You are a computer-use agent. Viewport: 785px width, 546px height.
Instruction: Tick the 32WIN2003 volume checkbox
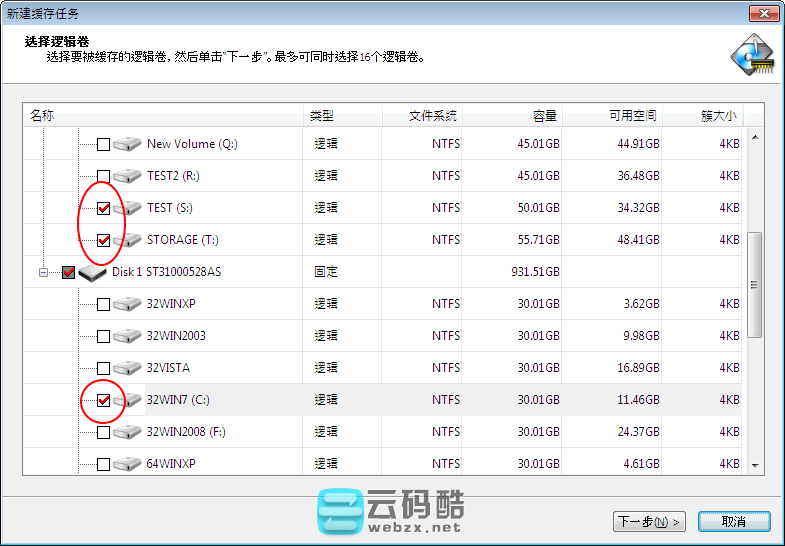104,337
